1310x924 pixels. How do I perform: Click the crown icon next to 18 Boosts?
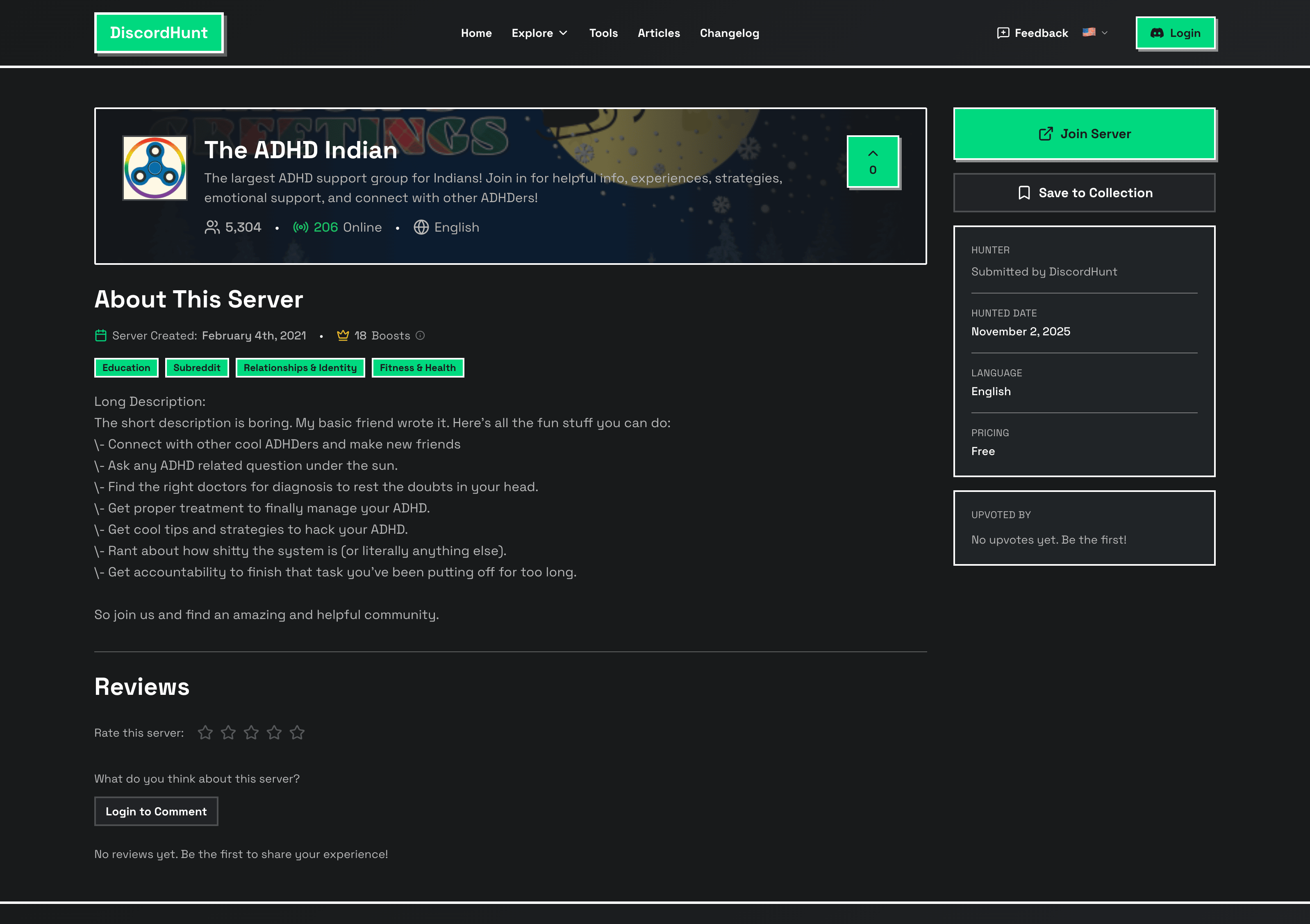(x=343, y=336)
